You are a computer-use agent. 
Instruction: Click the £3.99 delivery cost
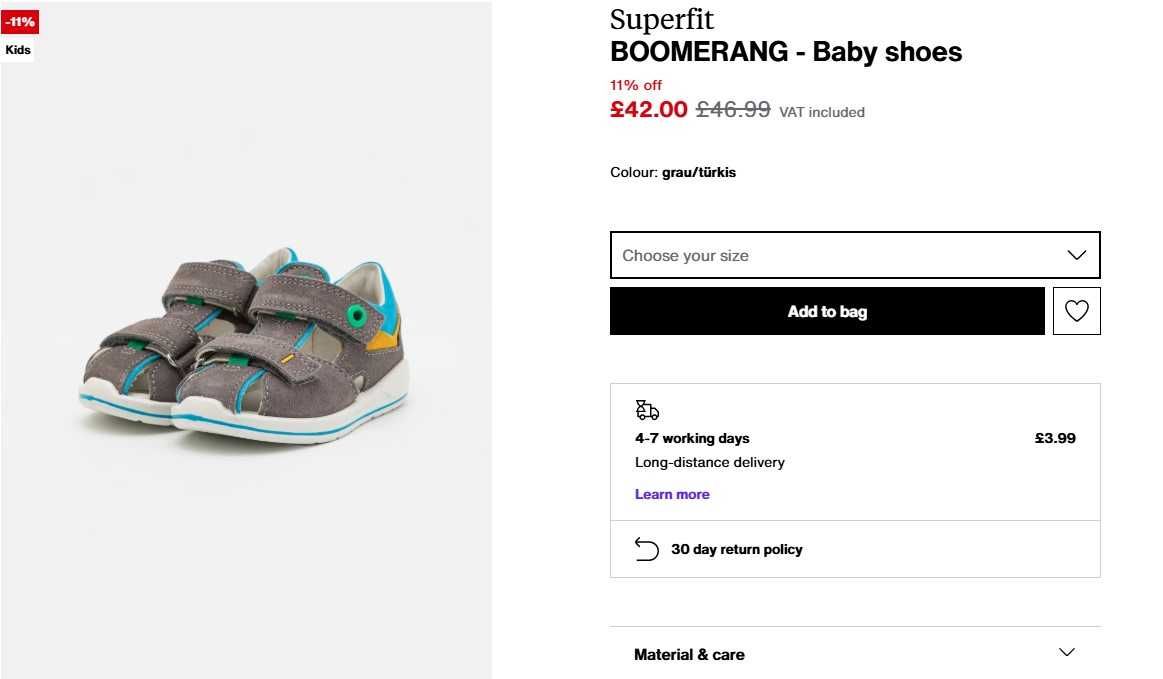click(x=1055, y=438)
